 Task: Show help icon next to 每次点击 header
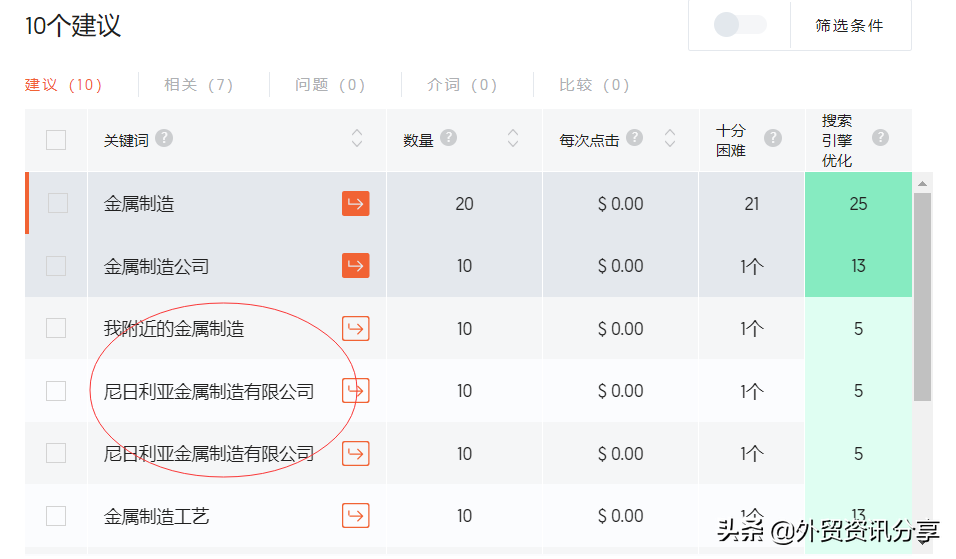click(x=635, y=138)
